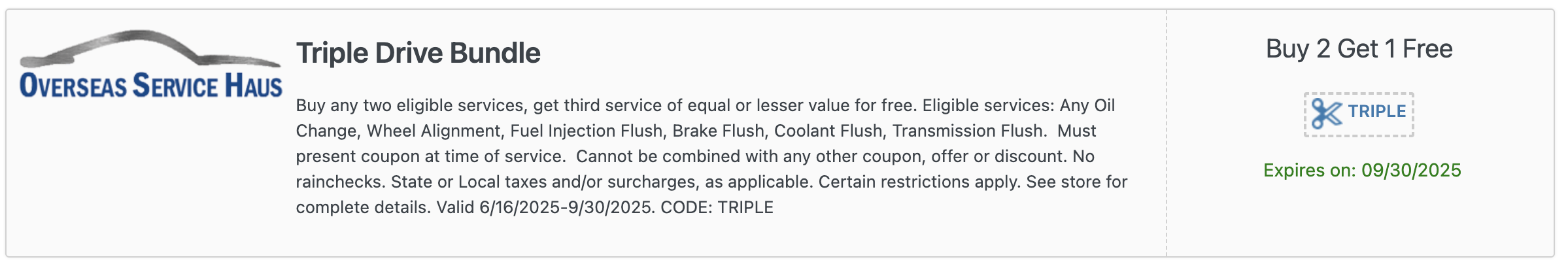Image resolution: width=1568 pixels, height=268 pixels.
Task: Click 'Fuel Injection Flush' in the description
Action: (587, 131)
